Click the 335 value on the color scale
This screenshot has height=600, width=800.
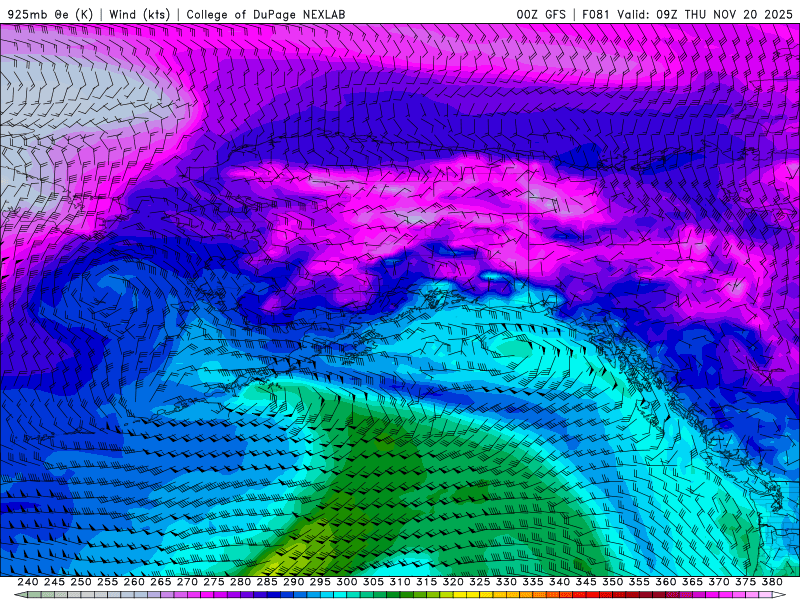click(533, 582)
